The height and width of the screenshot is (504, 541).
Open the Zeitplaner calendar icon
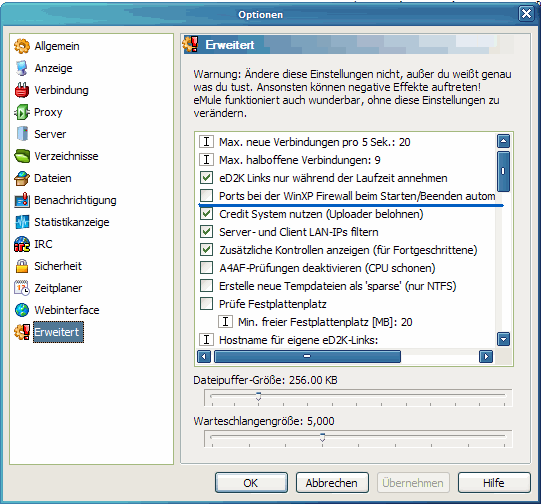[22, 288]
